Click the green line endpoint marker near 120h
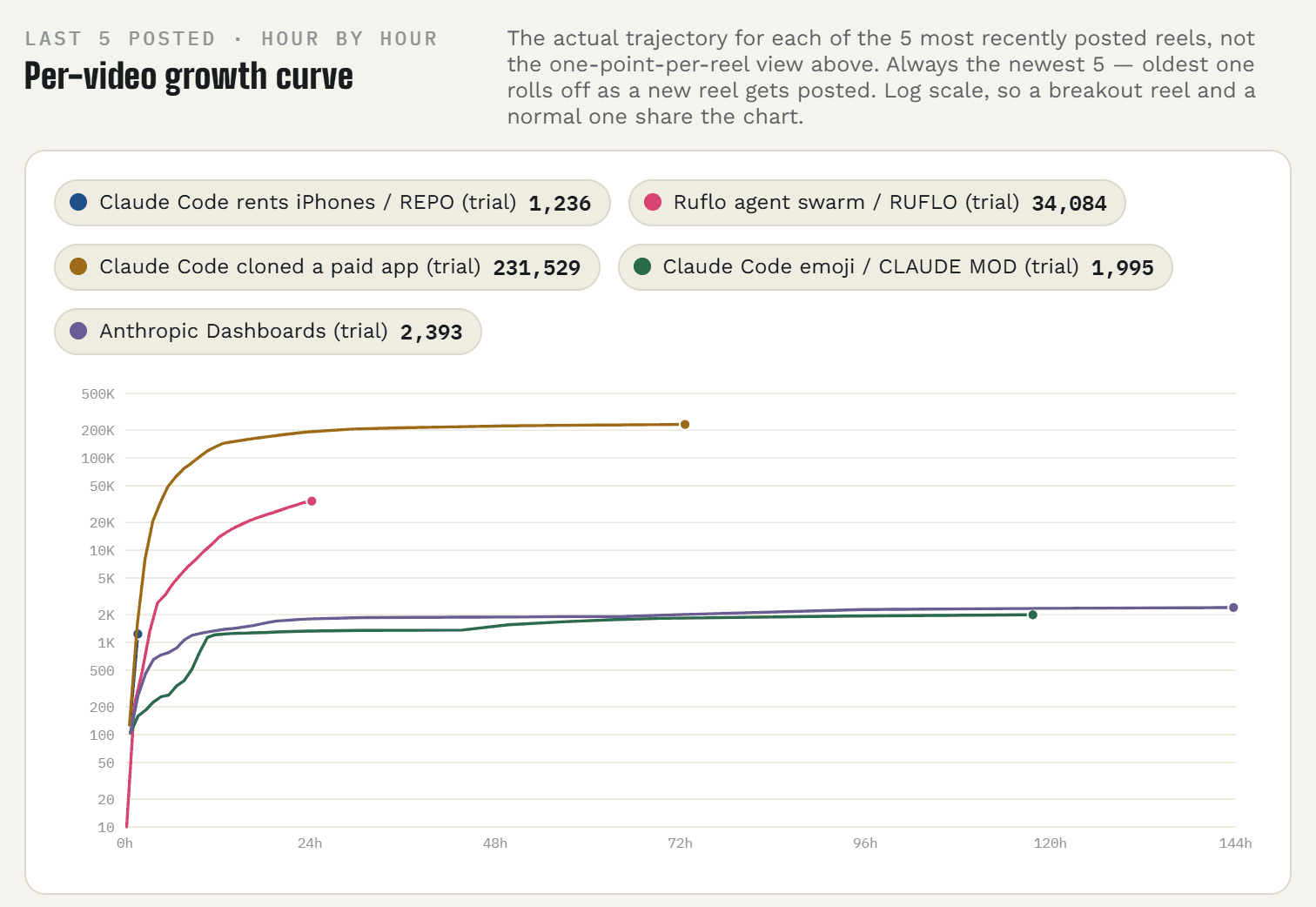Viewport: 1316px width, 907px height. [1033, 615]
